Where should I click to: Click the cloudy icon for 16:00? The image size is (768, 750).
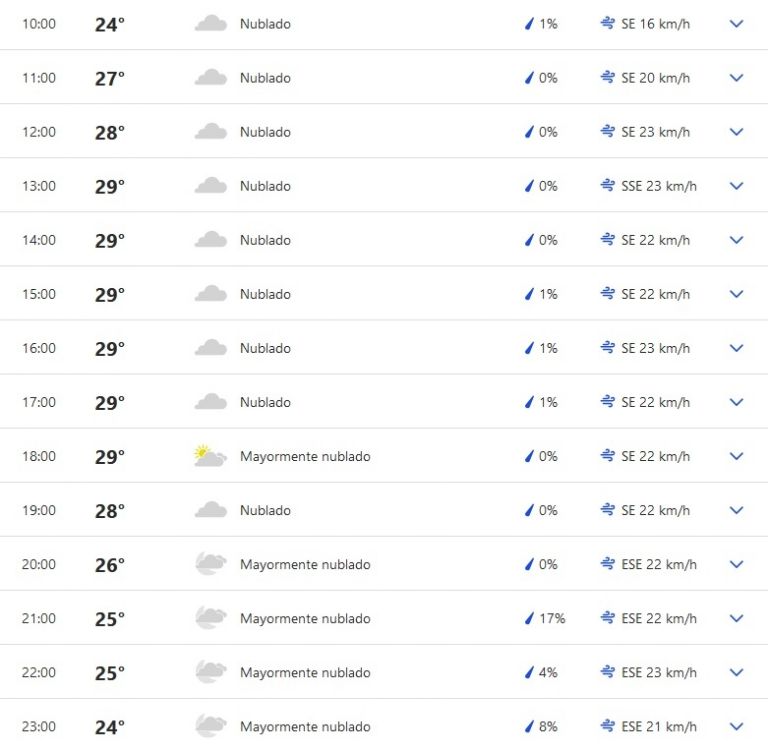(210, 348)
